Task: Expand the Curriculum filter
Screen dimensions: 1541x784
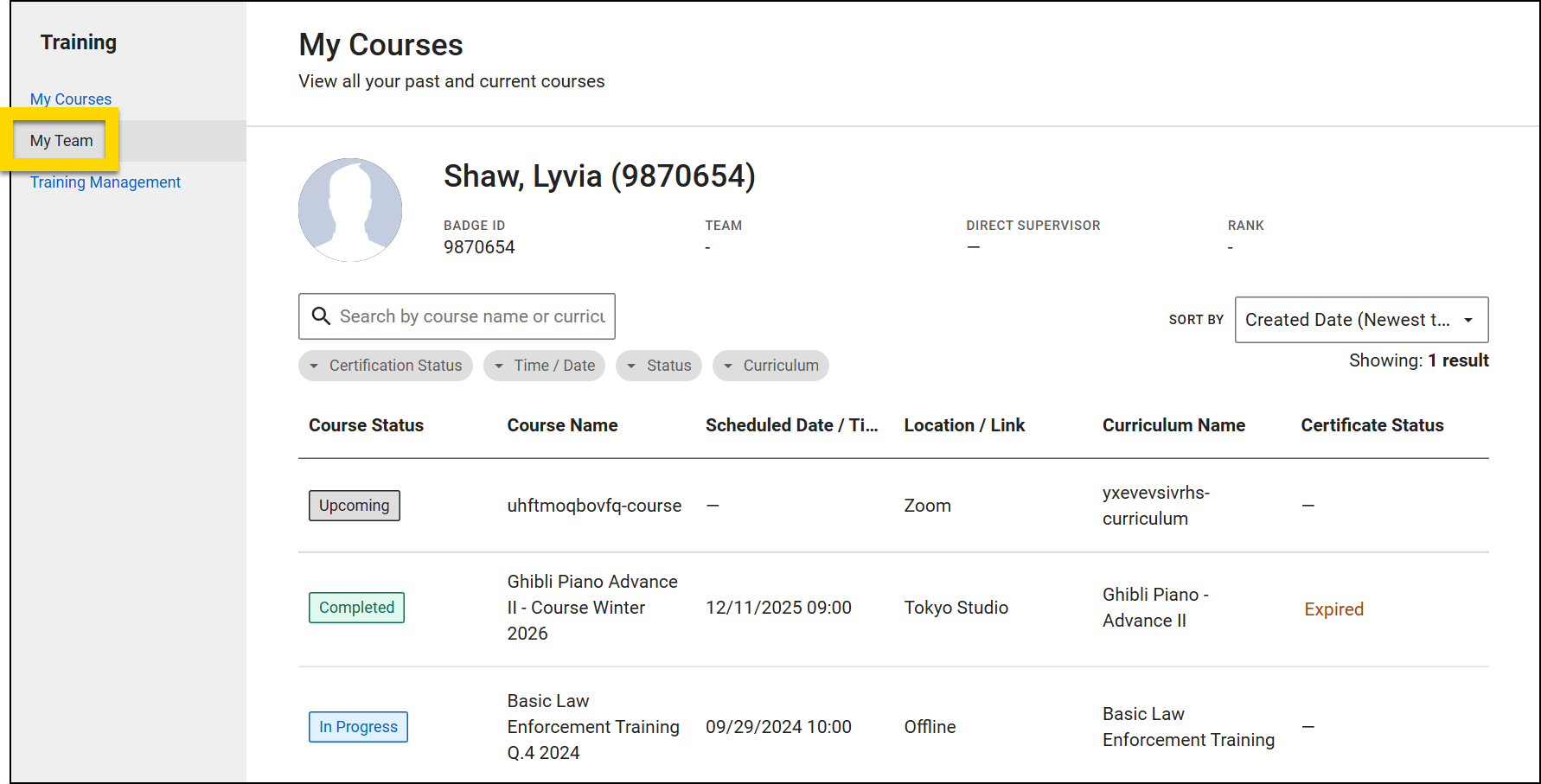Action: point(770,365)
